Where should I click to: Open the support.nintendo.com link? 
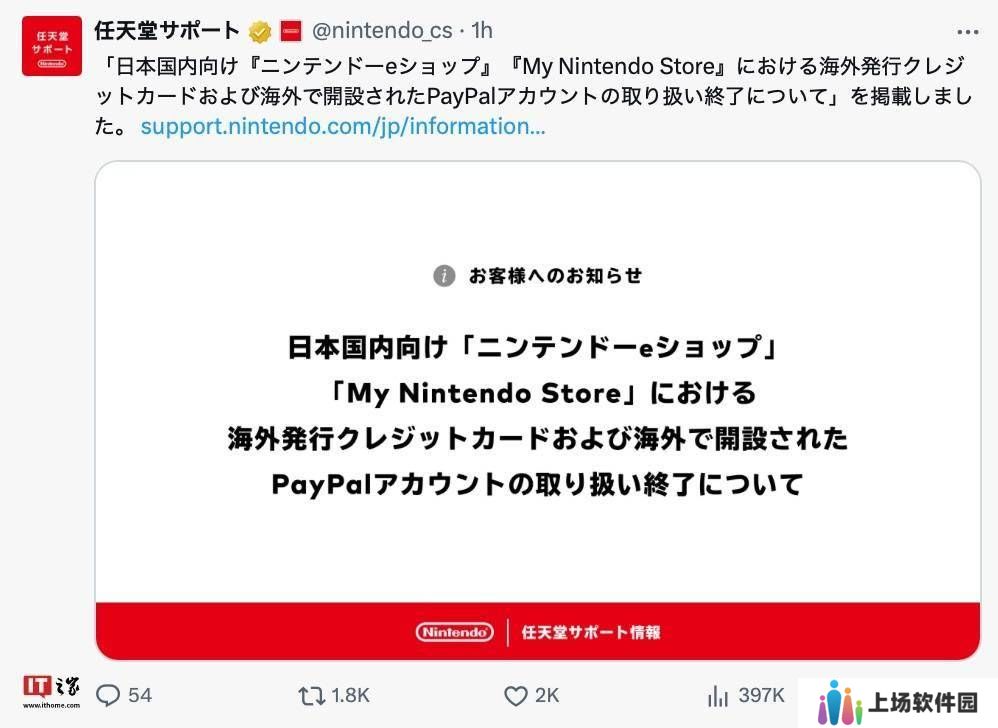343,127
